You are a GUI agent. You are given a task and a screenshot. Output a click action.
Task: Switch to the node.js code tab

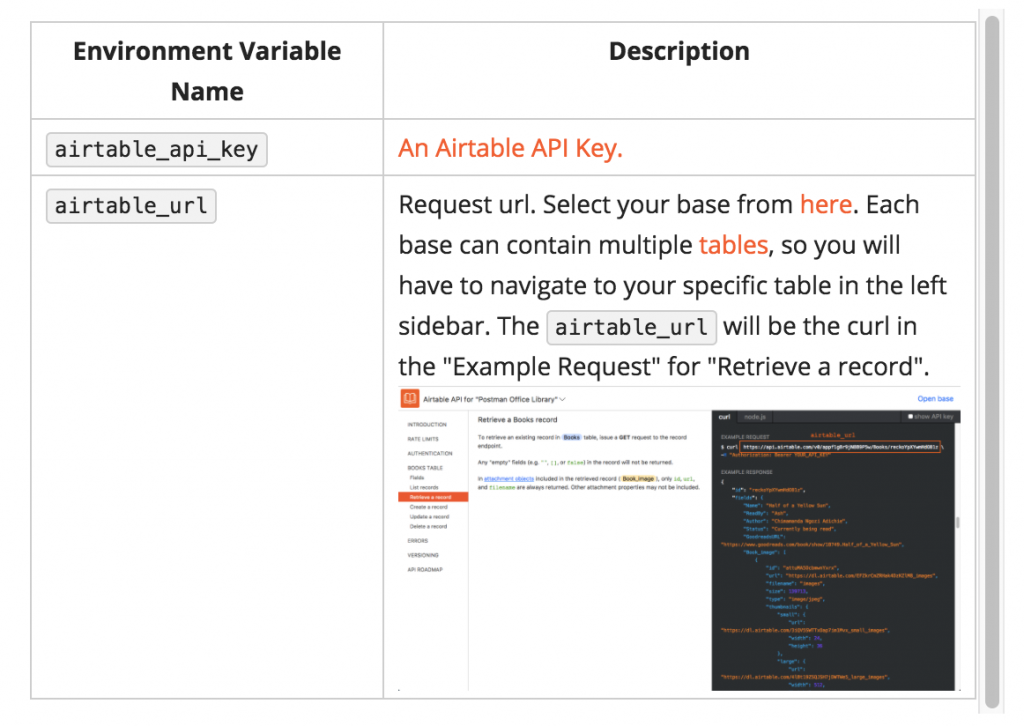[755, 417]
